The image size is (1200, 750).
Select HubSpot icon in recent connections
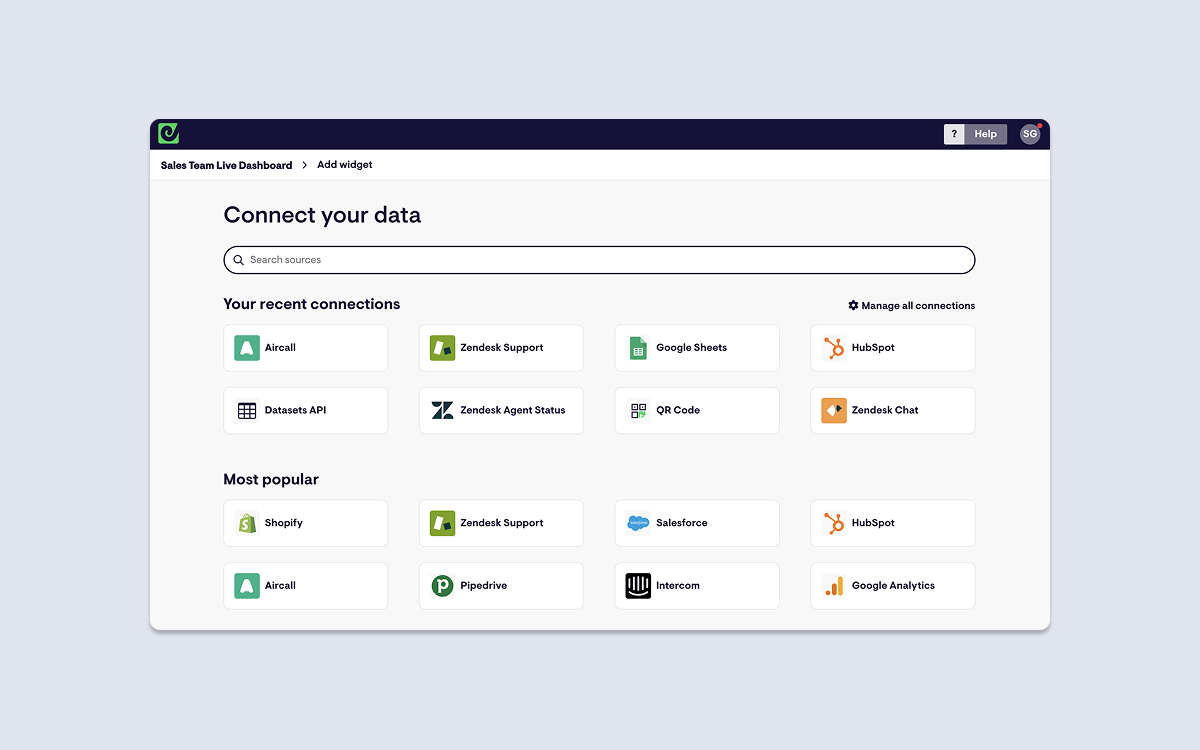click(834, 348)
